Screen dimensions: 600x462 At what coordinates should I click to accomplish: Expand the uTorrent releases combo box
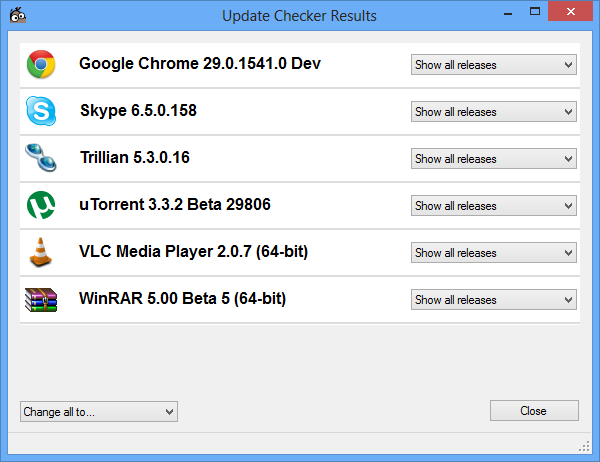[x=494, y=206]
